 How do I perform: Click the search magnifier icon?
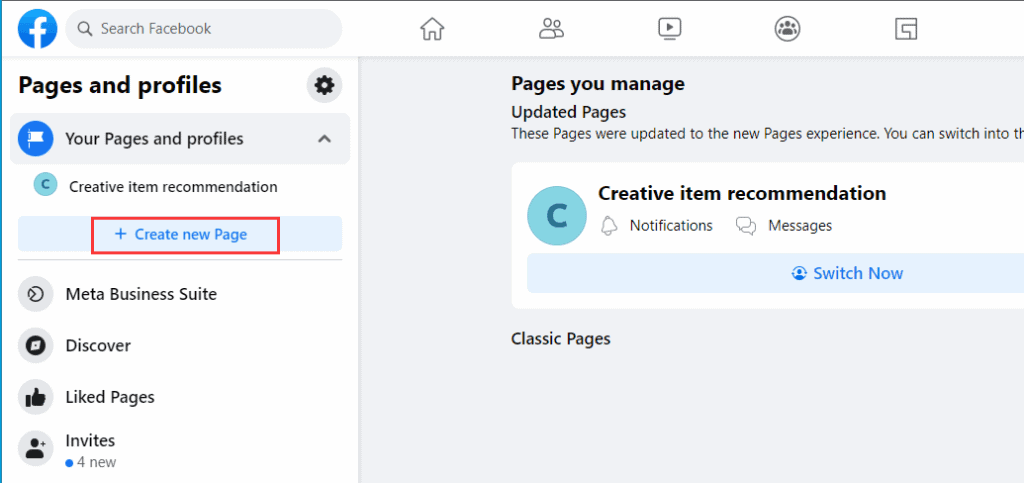(x=84, y=29)
